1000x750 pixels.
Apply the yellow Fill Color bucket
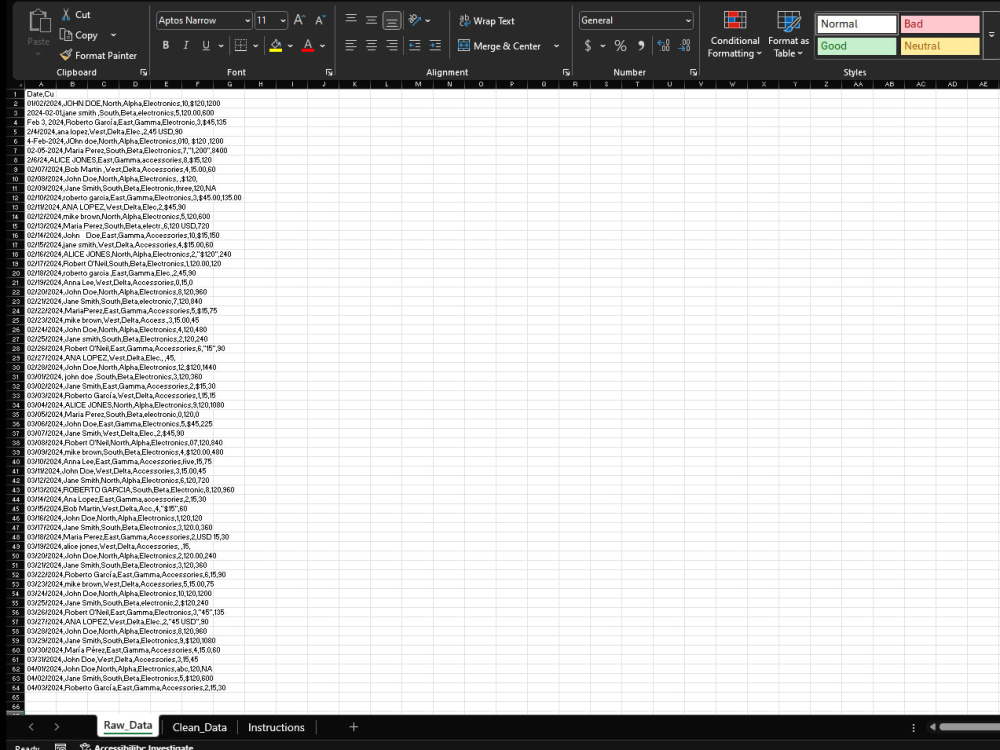(276, 45)
